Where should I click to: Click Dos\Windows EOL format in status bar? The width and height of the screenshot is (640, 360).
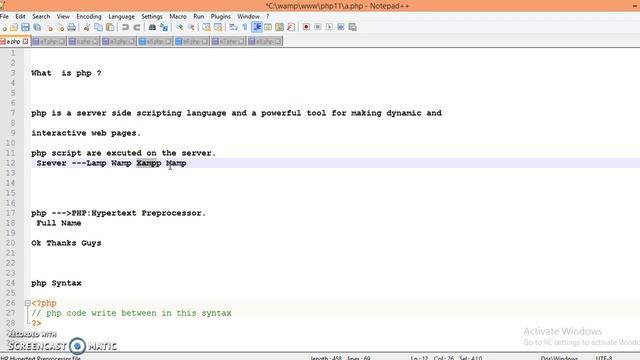point(560,358)
